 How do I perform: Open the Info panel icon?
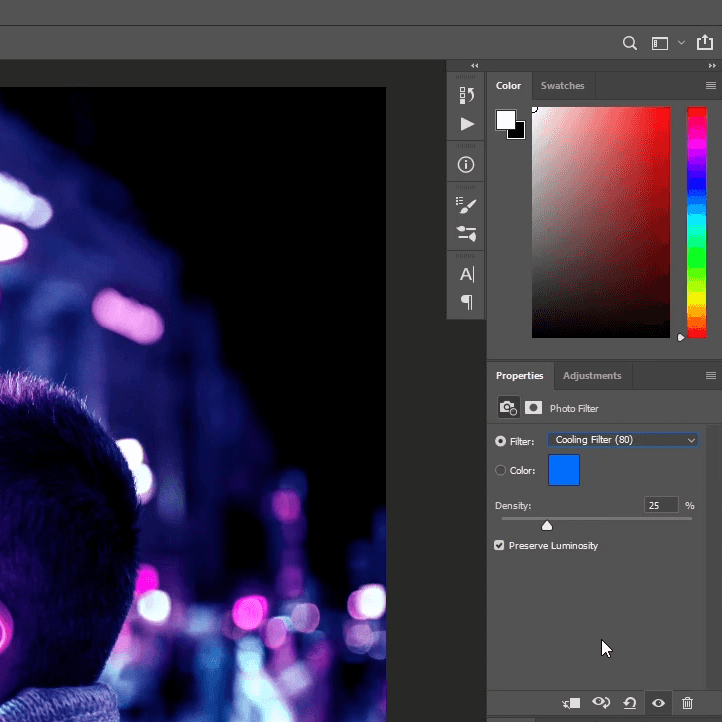click(466, 164)
